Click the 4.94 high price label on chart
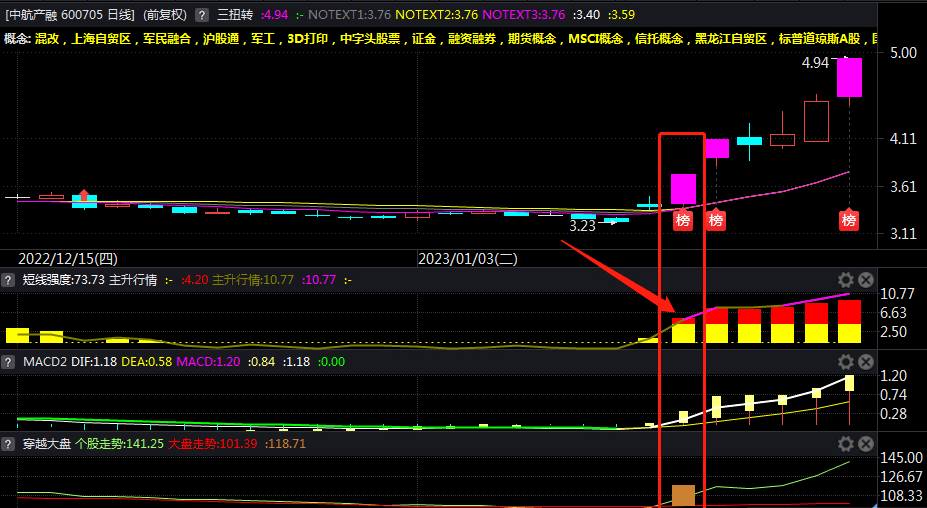The width and height of the screenshot is (927, 508). [x=815, y=62]
